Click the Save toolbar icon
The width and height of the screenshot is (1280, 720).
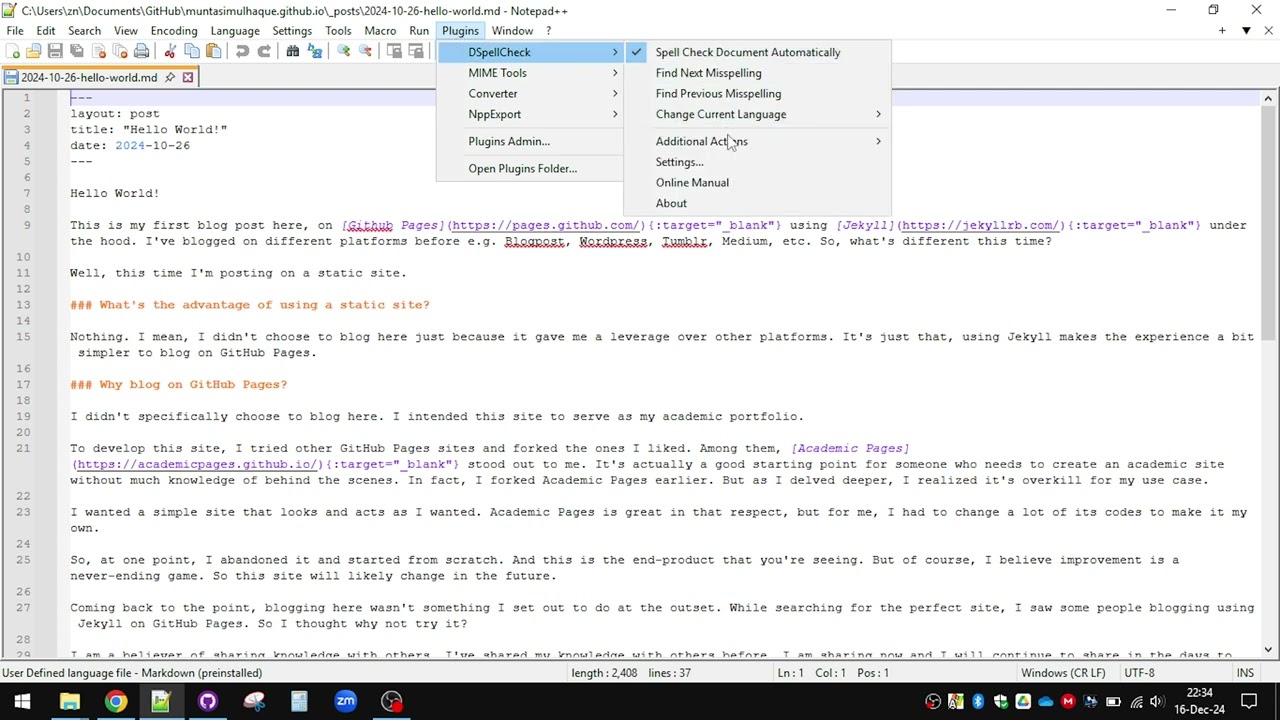point(55,51)
